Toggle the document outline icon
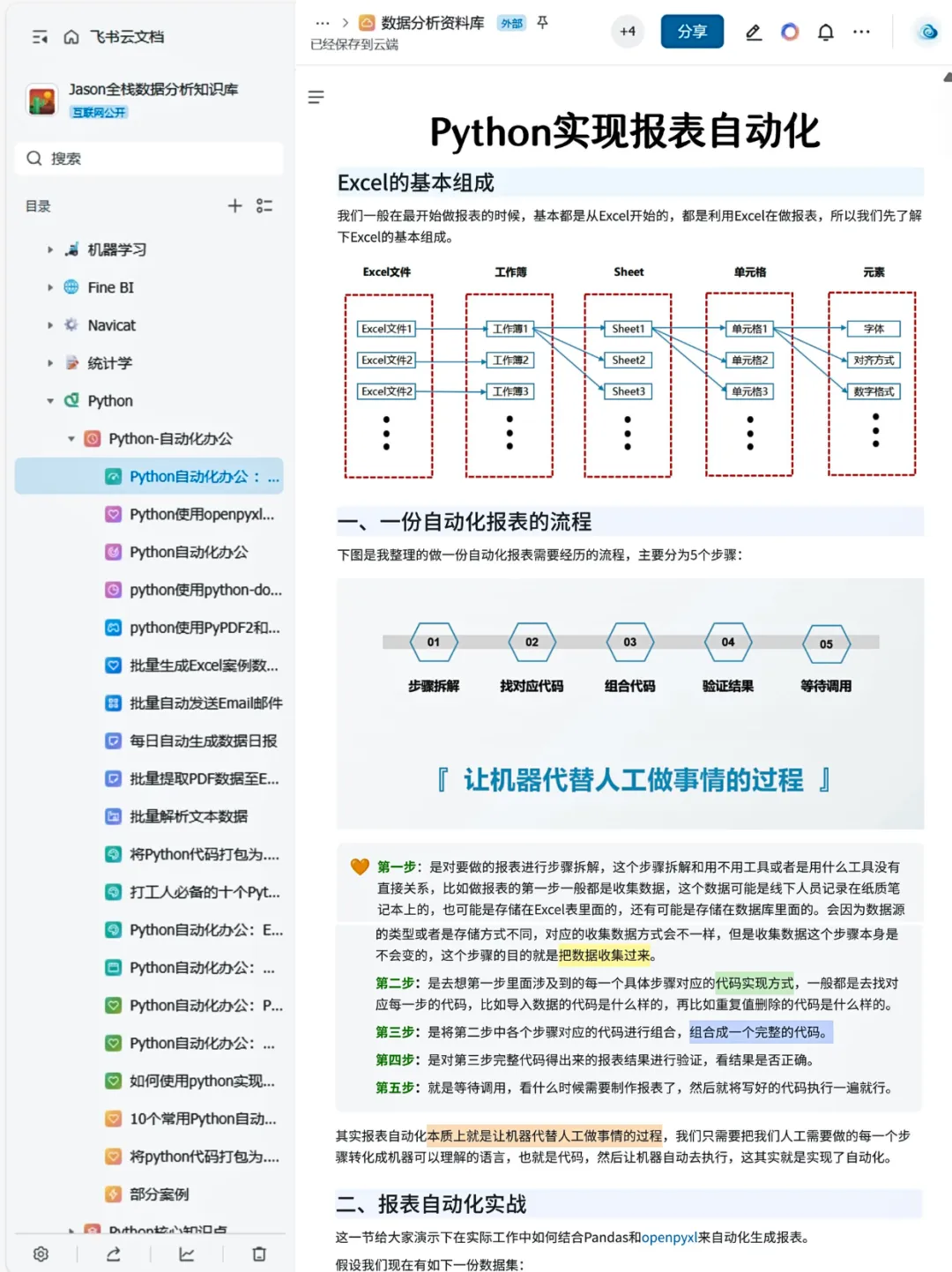 point(316,97)
